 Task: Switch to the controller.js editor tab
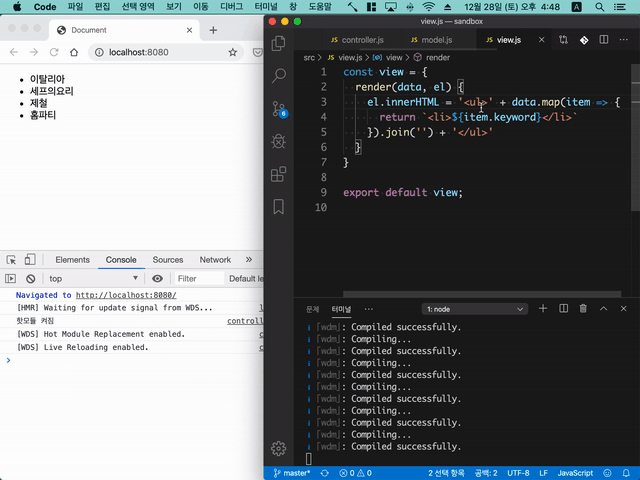pos(362,40)
